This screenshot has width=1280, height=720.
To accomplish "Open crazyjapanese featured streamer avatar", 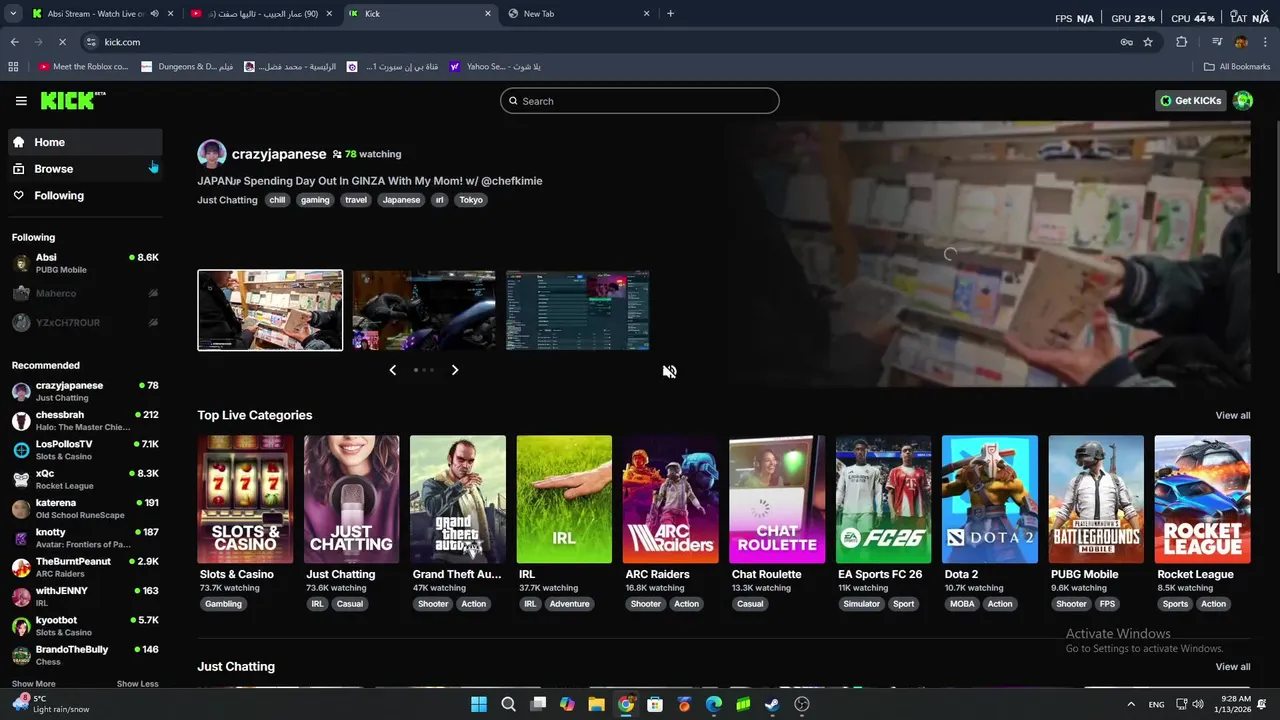I will 212,154.
